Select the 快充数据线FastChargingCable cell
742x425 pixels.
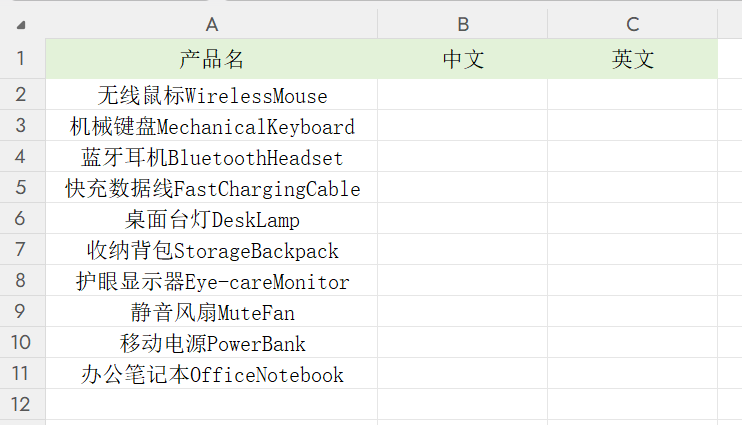click(x=211, y=189)
